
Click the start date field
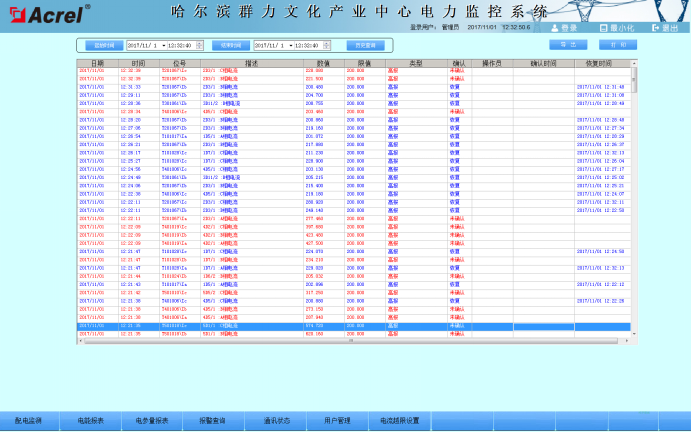click(x=144, y=45)
